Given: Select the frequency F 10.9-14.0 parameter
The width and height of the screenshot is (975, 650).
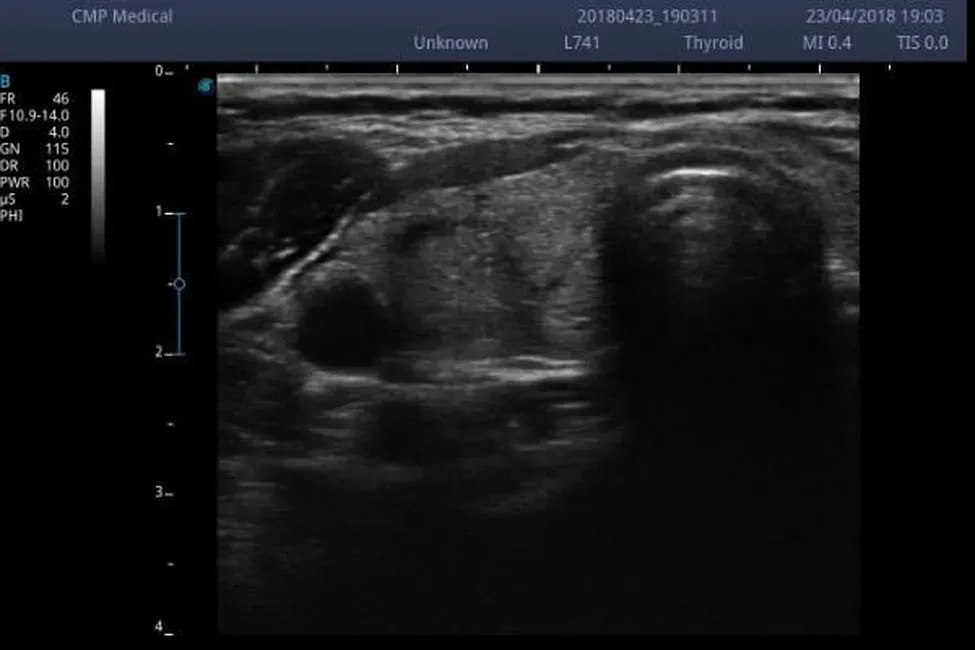Looking at the screenshot, I should (x=35, y=113).
